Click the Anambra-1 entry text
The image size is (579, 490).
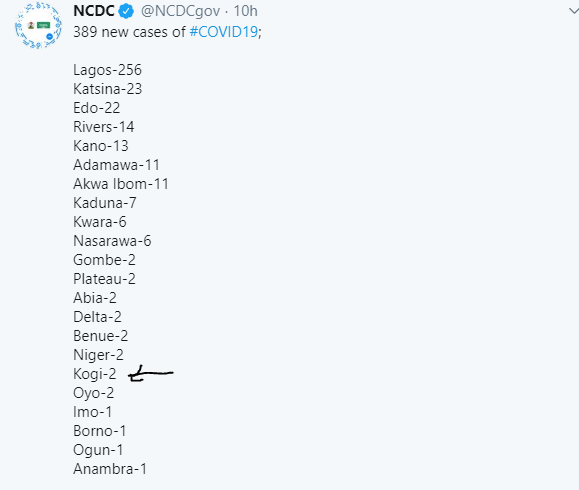pos(110,469)
